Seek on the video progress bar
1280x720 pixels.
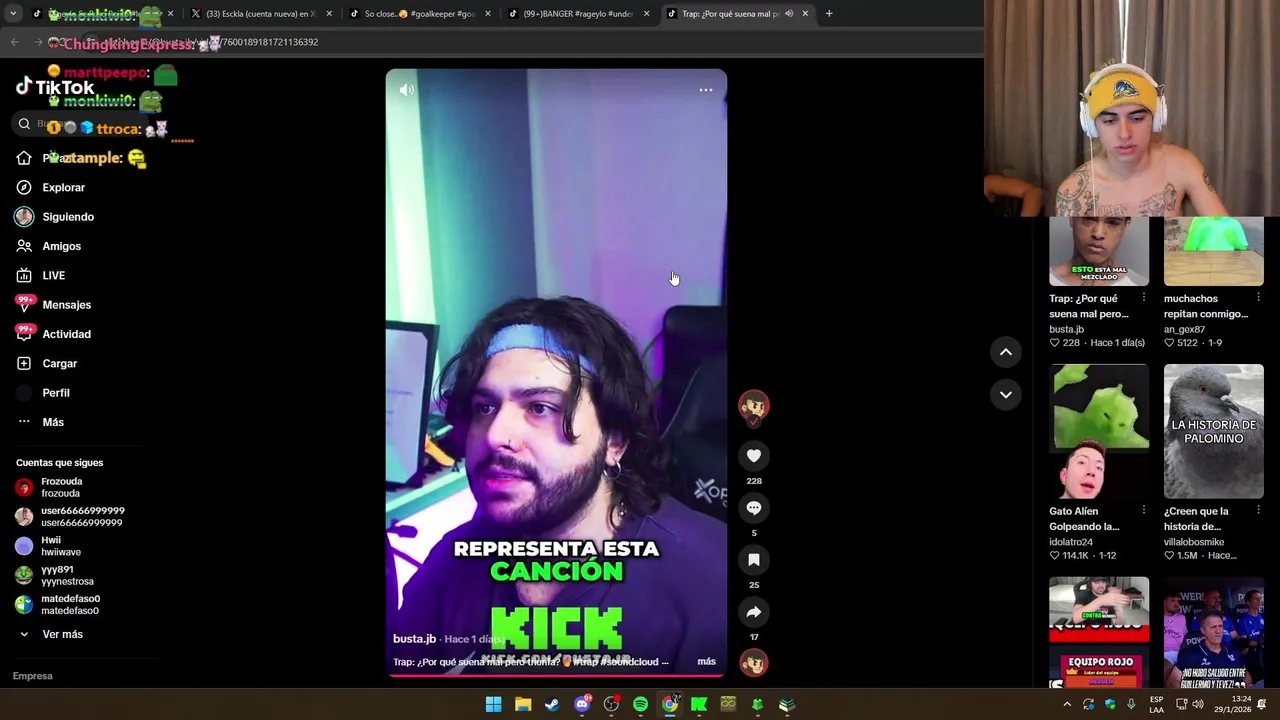click(556, 676)
